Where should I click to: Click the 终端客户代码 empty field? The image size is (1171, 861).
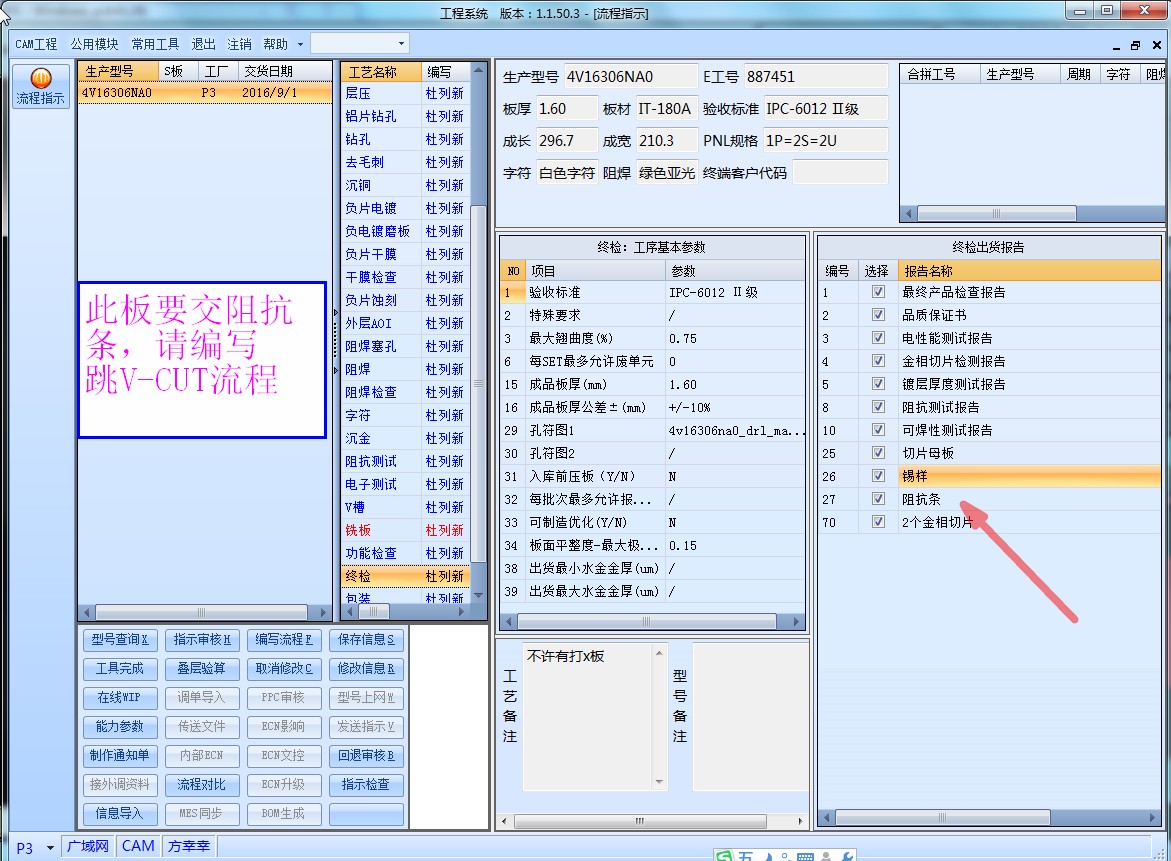840,172
